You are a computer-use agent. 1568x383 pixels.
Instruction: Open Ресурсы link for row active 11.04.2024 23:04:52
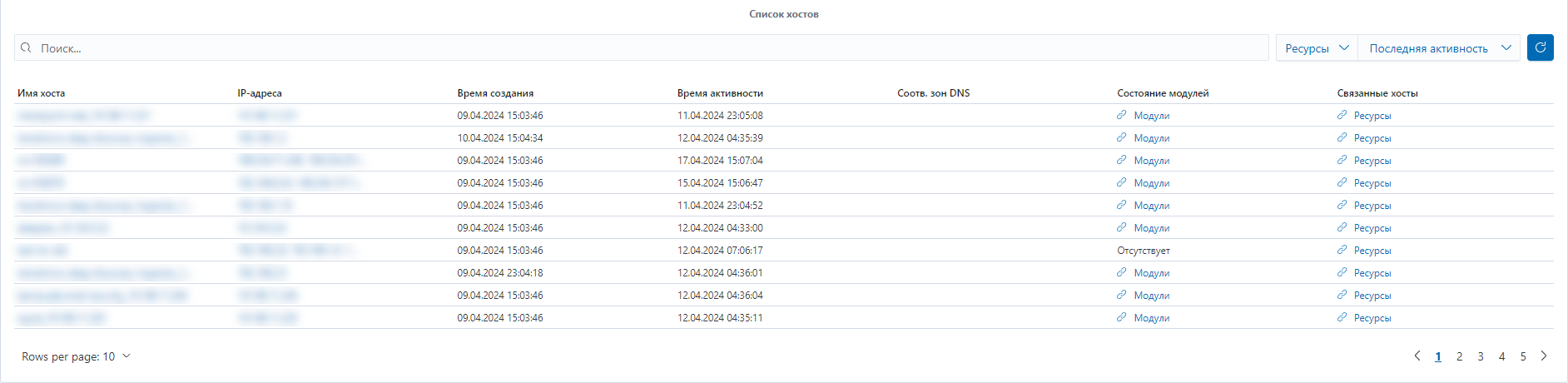(1364, 206)
